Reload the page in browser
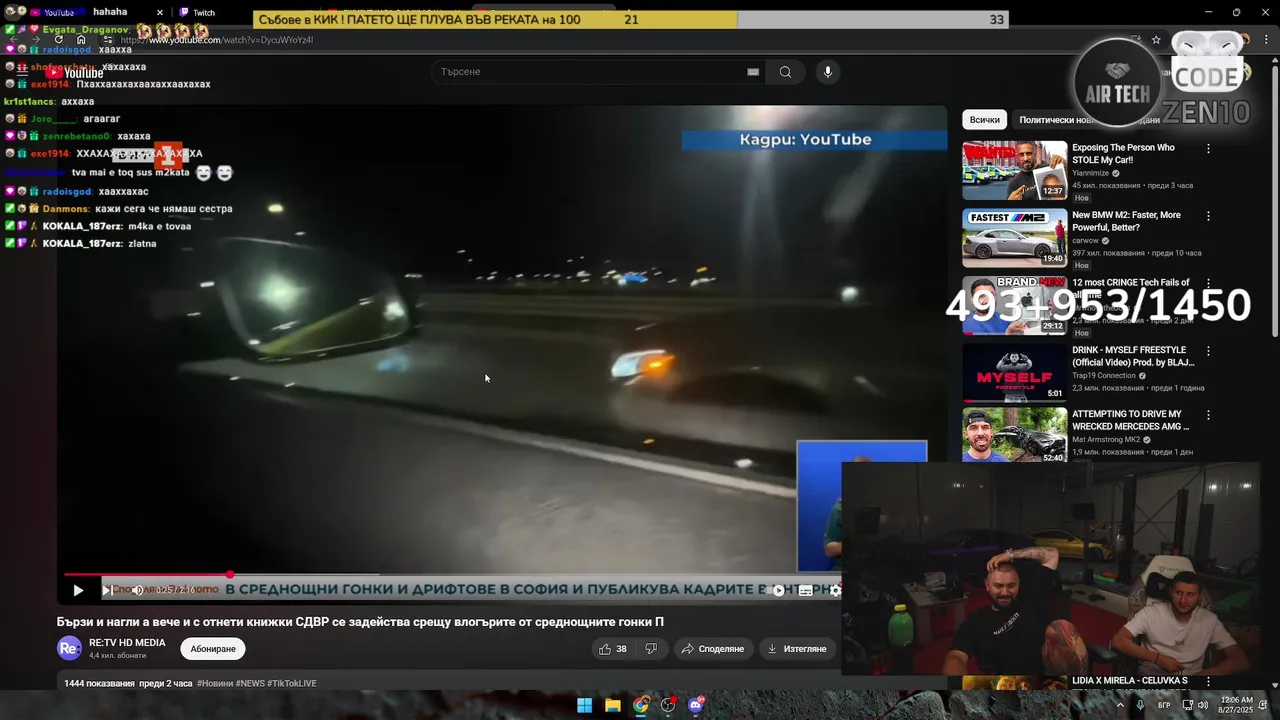The image size is (1280, 720). pyautogui.click(x=59, y=40)
